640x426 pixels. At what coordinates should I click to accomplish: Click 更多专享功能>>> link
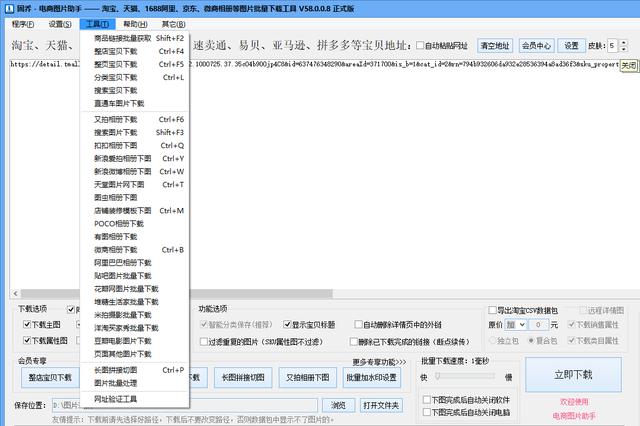[x=380, y=362]
